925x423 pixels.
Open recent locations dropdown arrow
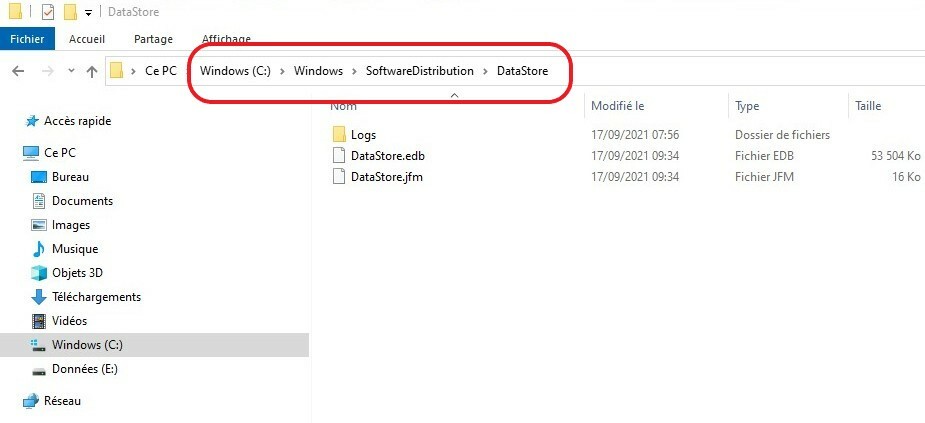pyautogui.click(x=71, y=71)
